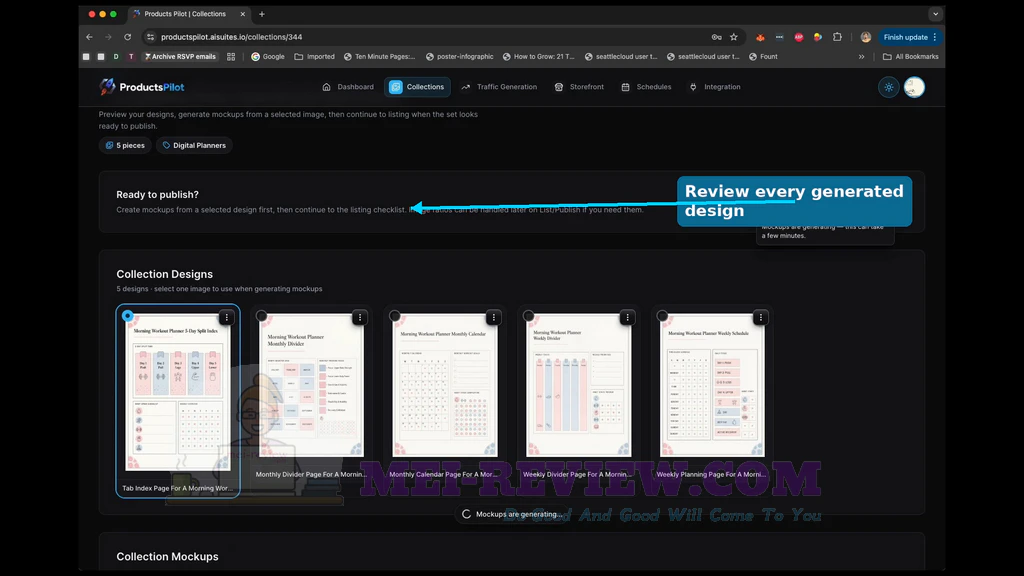Open the poster-infographic bookmark

[460, 57]
